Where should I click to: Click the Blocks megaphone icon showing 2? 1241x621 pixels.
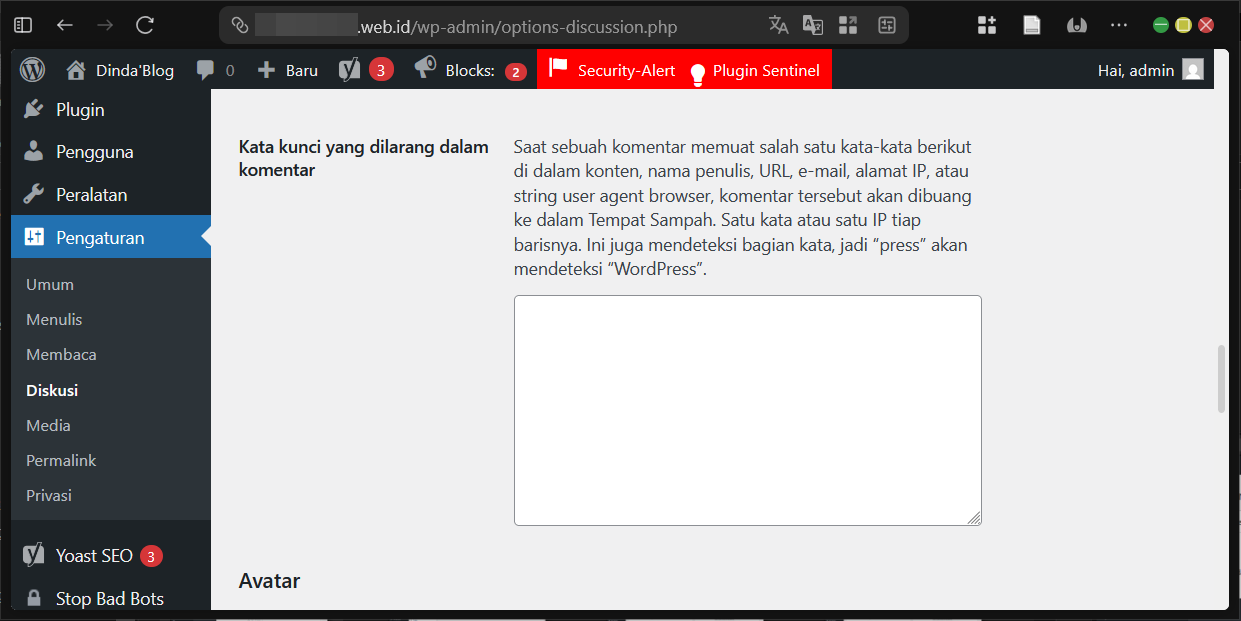(x=424, y=69)
